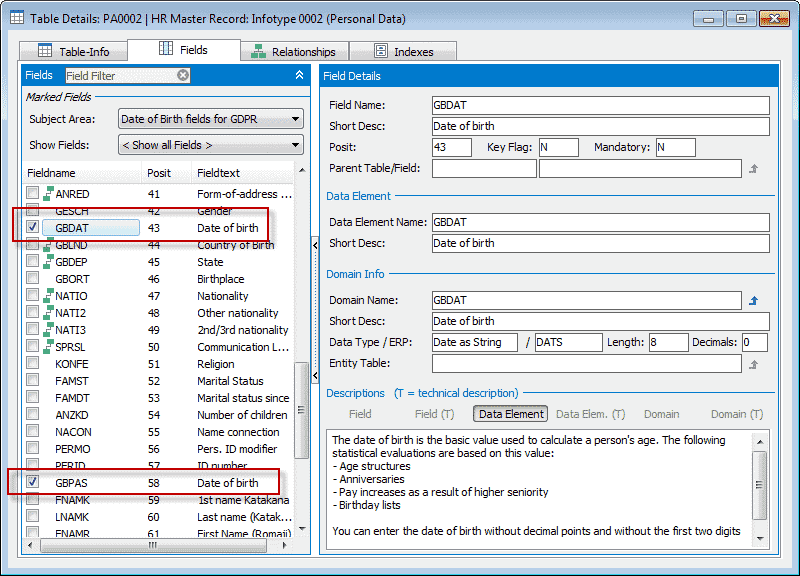
Task: Select the Fields tab
Action: point(184,50)
